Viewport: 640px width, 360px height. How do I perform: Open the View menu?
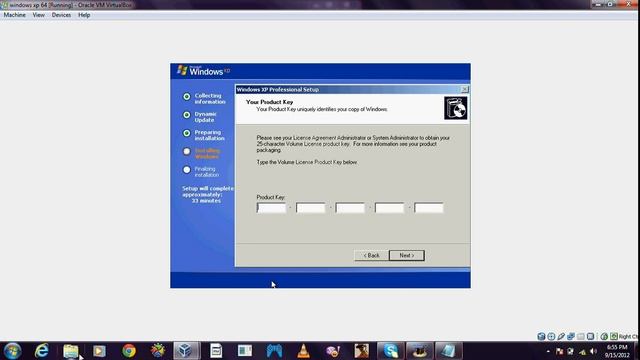tap(38, 15)
